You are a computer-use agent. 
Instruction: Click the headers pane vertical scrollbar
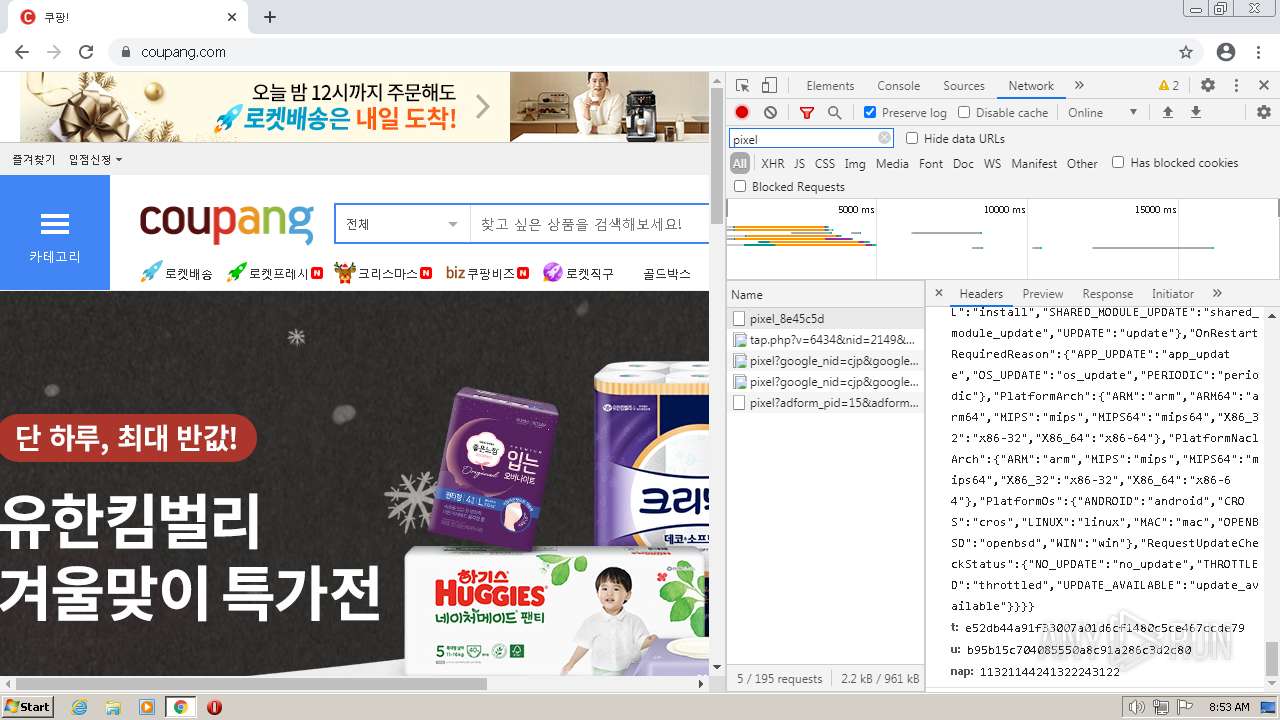click(1272, 660)
